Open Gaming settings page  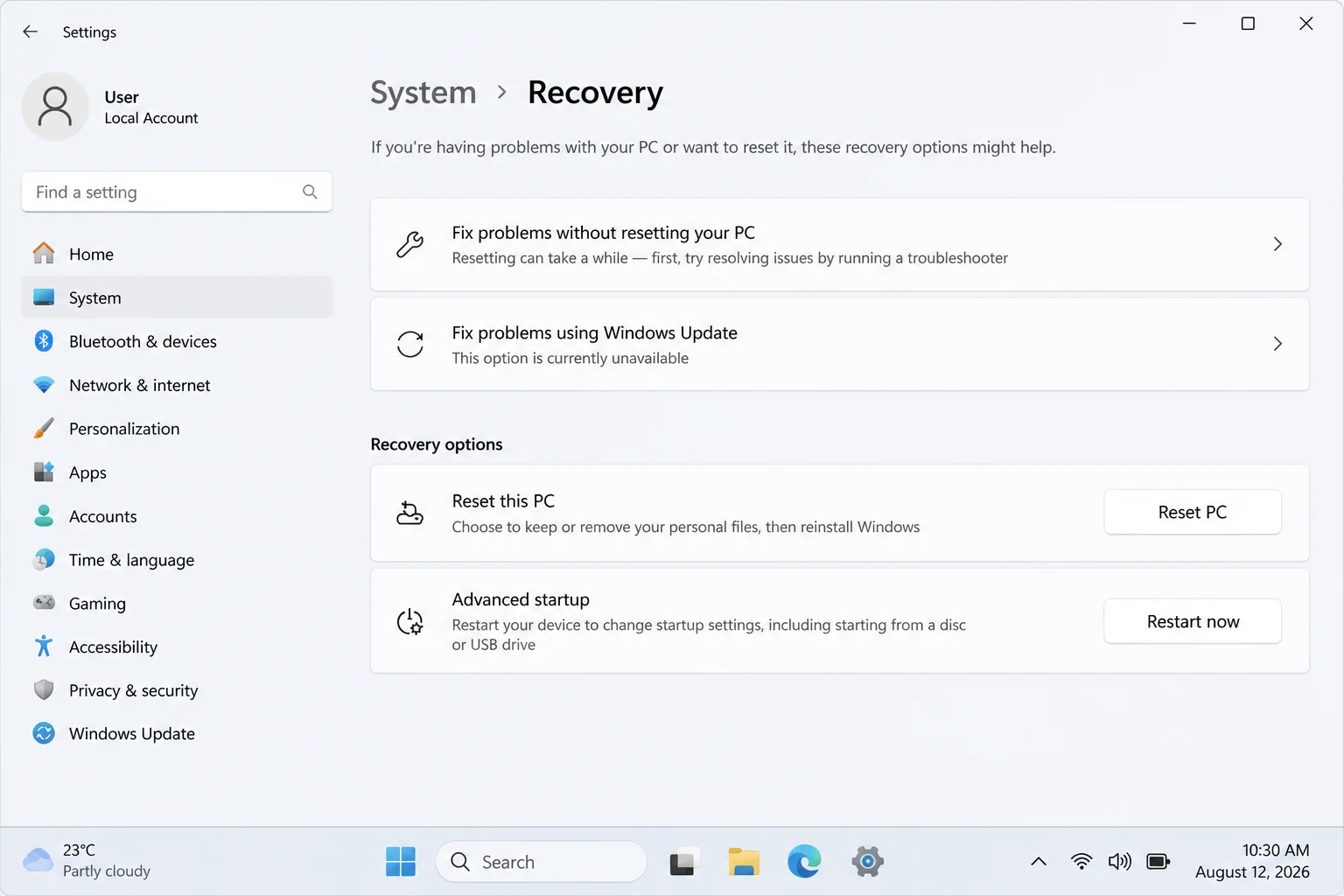point(177,603)
